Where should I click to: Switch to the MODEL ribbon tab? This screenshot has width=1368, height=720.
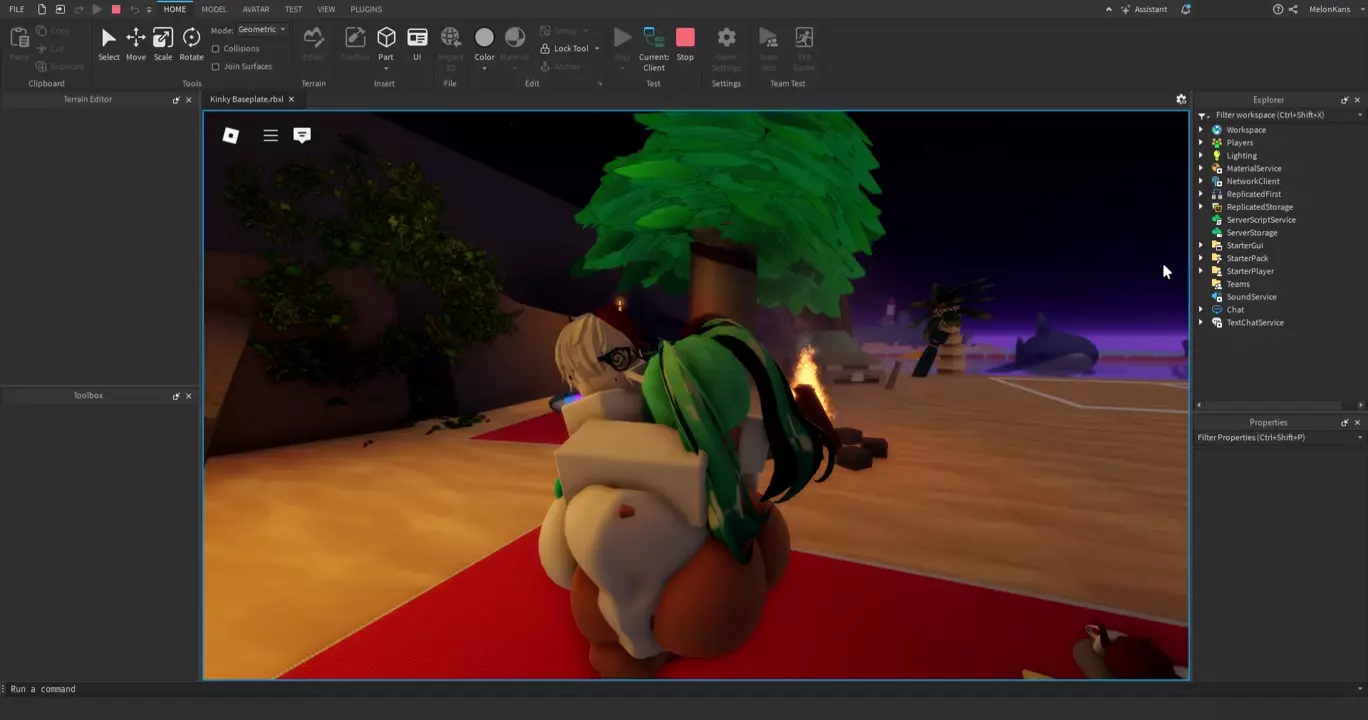214,9
